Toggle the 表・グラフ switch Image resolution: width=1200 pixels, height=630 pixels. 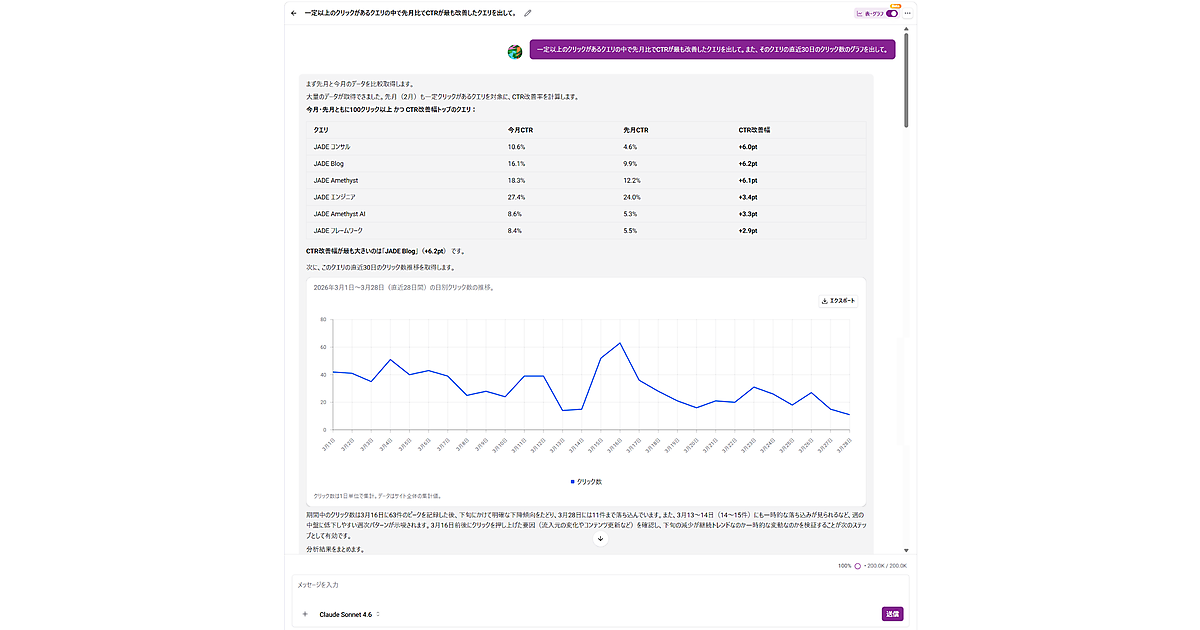tap(892, 13)
